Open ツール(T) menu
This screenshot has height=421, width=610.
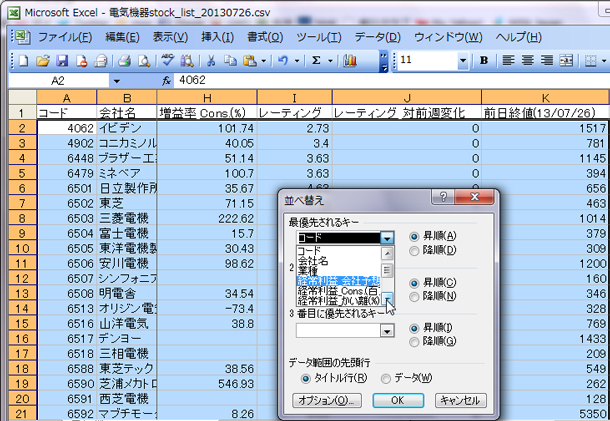(x=319, y=37)
